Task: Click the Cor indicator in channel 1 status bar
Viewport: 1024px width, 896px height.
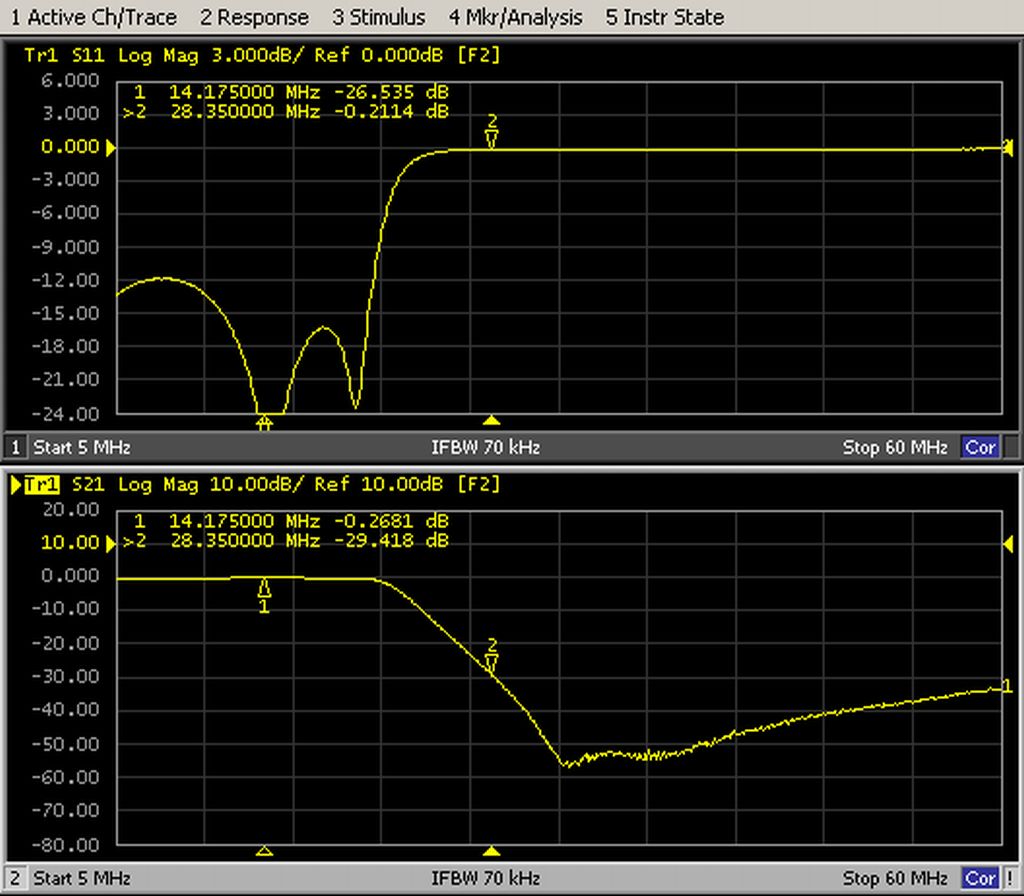Action: (979, 447)
